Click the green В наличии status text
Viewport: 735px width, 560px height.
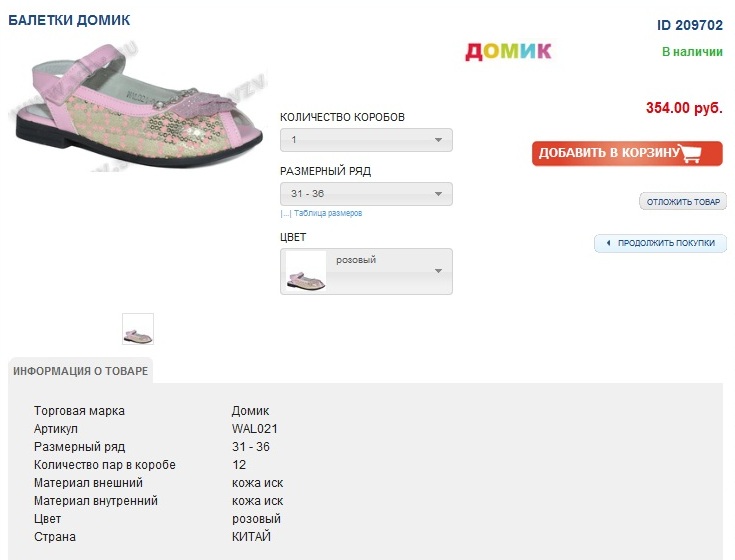(691, 51)
